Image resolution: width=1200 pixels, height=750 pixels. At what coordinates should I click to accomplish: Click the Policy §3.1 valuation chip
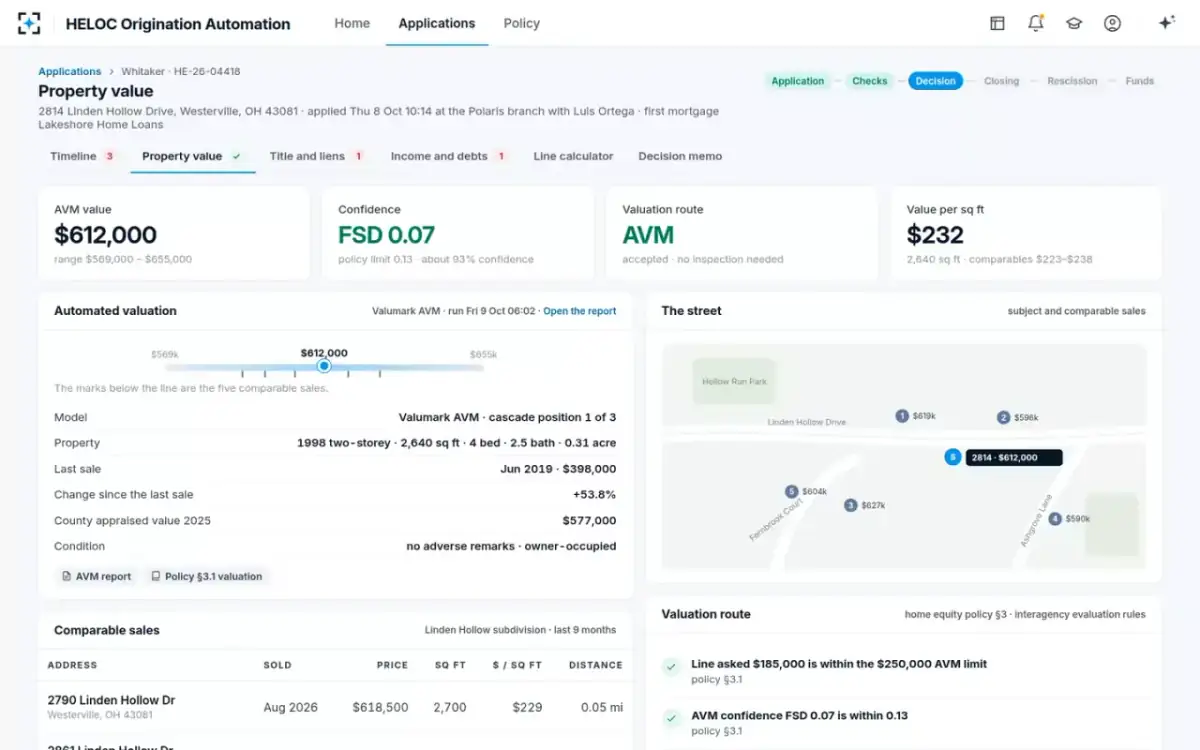pyautogui.click(x=206, y=576)
